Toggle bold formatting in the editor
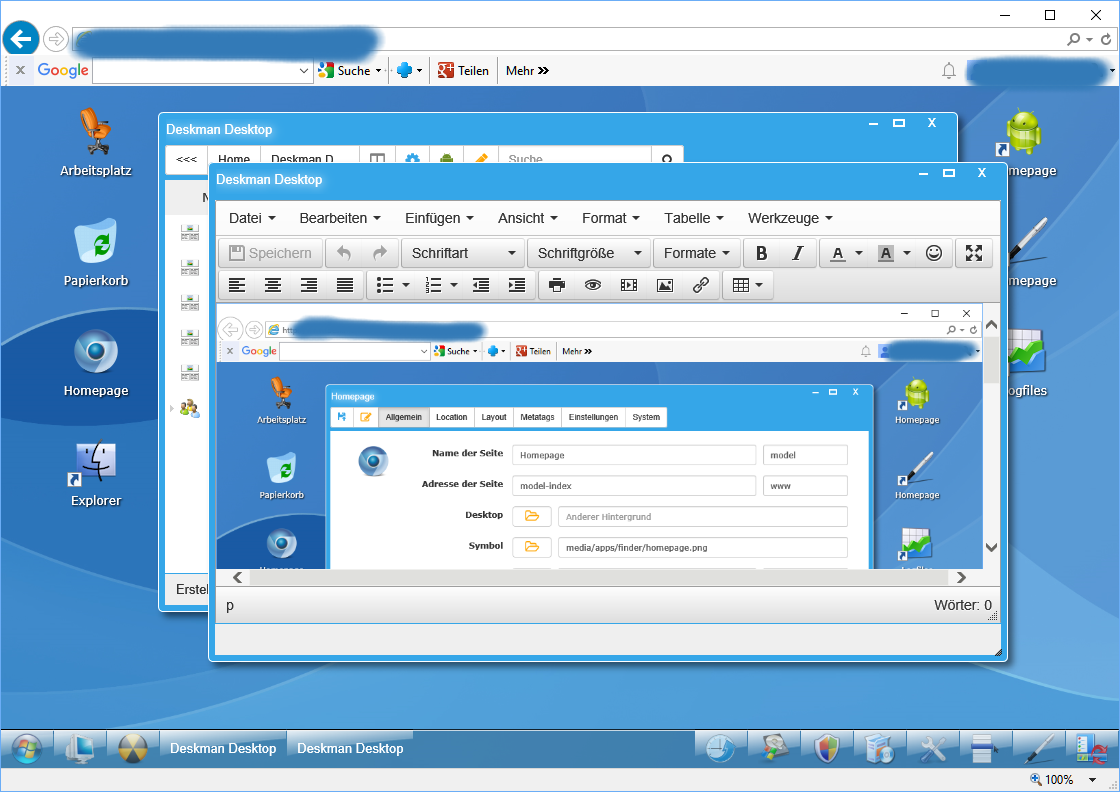The image size is (1120, 792). point(761,253)
